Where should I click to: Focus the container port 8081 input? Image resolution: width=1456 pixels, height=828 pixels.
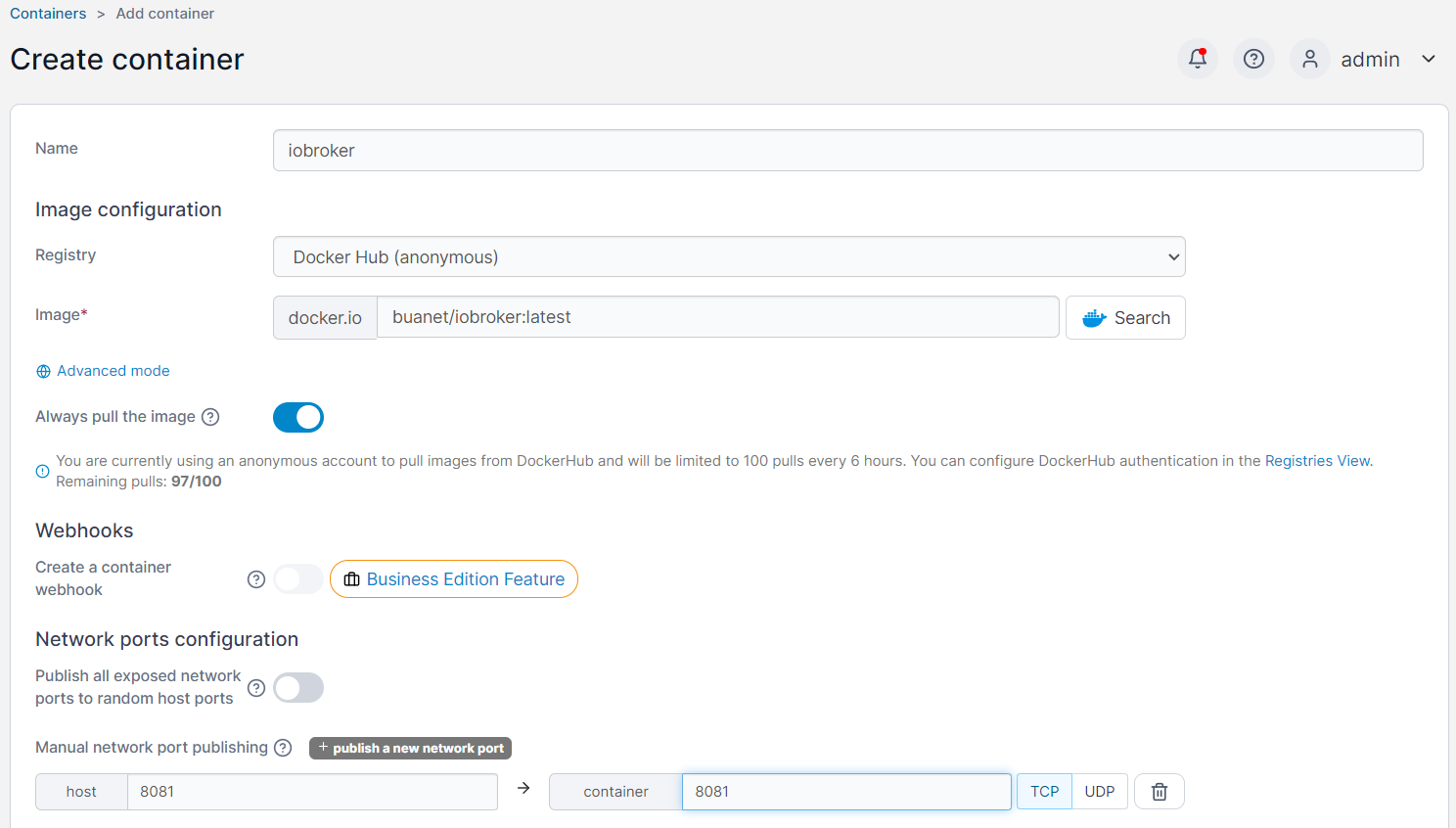pyautogui.click(x=846, y=792)
